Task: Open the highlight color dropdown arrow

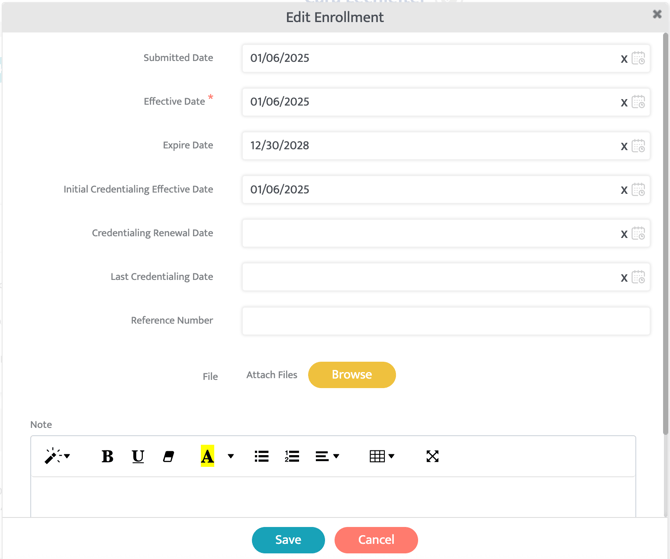Action: point(231,456)
